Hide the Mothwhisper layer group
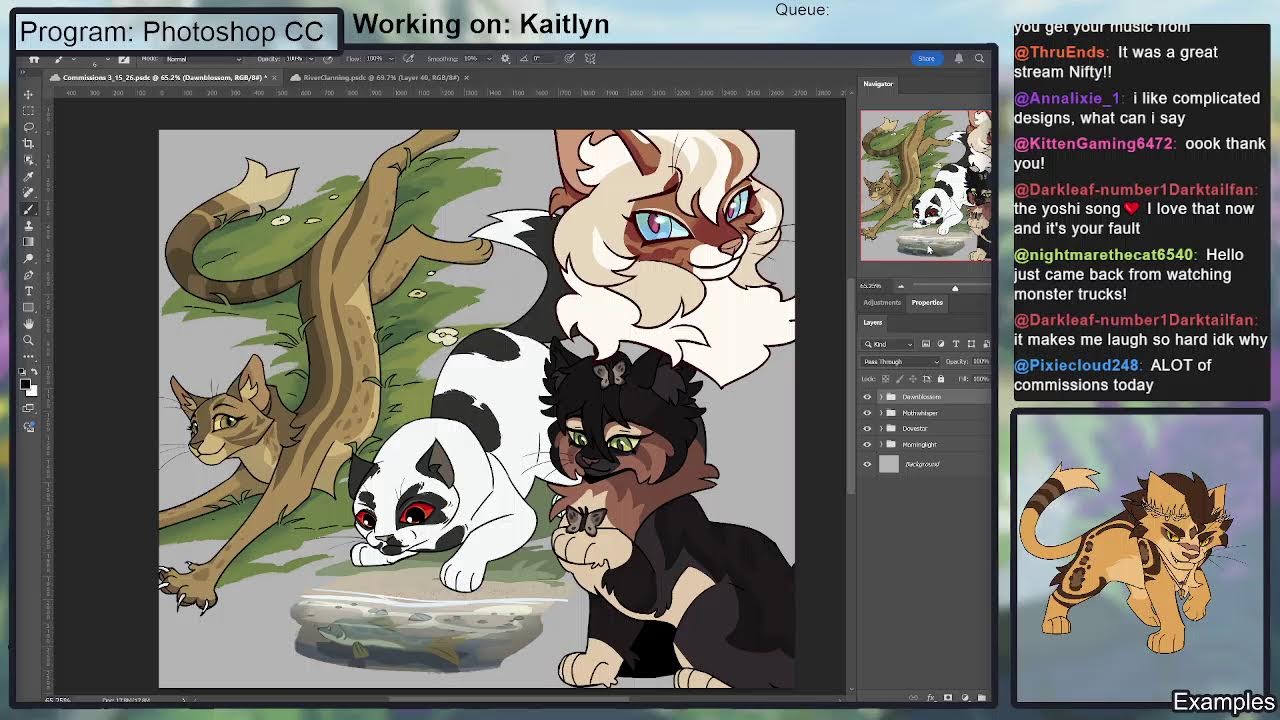 [867, 413]
